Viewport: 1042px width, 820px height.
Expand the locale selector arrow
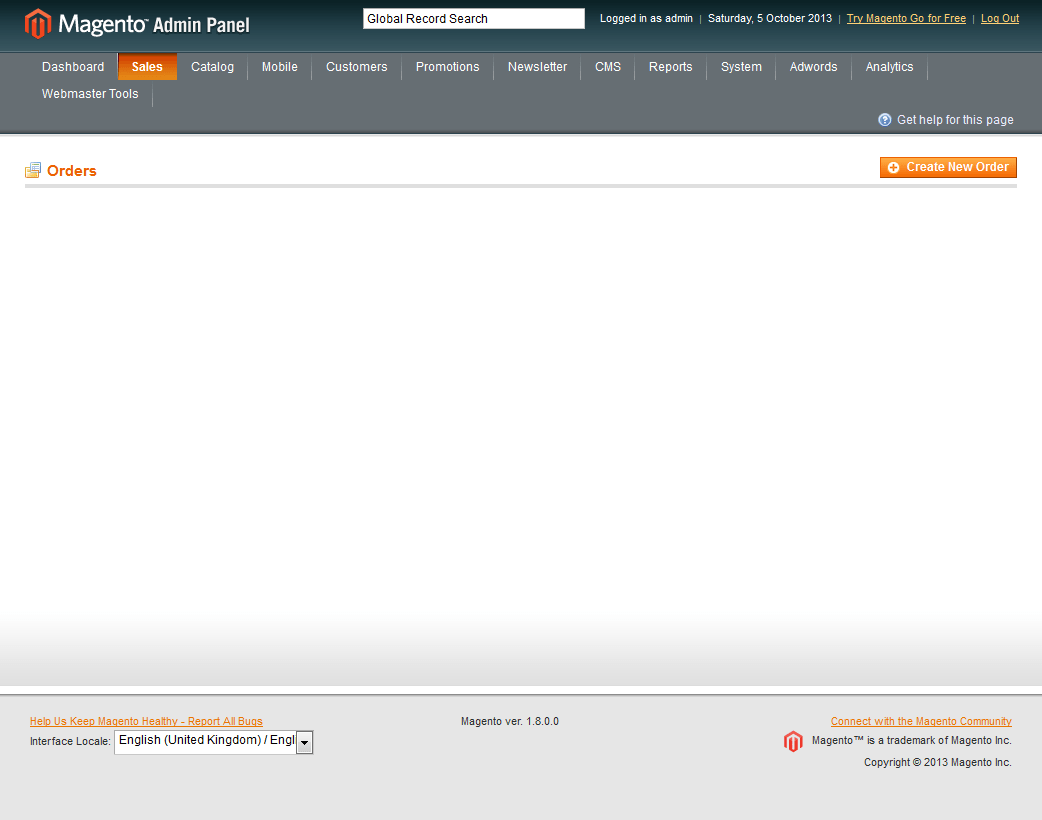304,742
